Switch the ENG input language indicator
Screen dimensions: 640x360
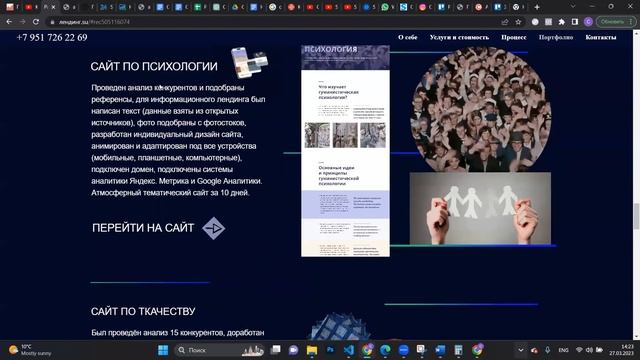(x=563, y=350)
